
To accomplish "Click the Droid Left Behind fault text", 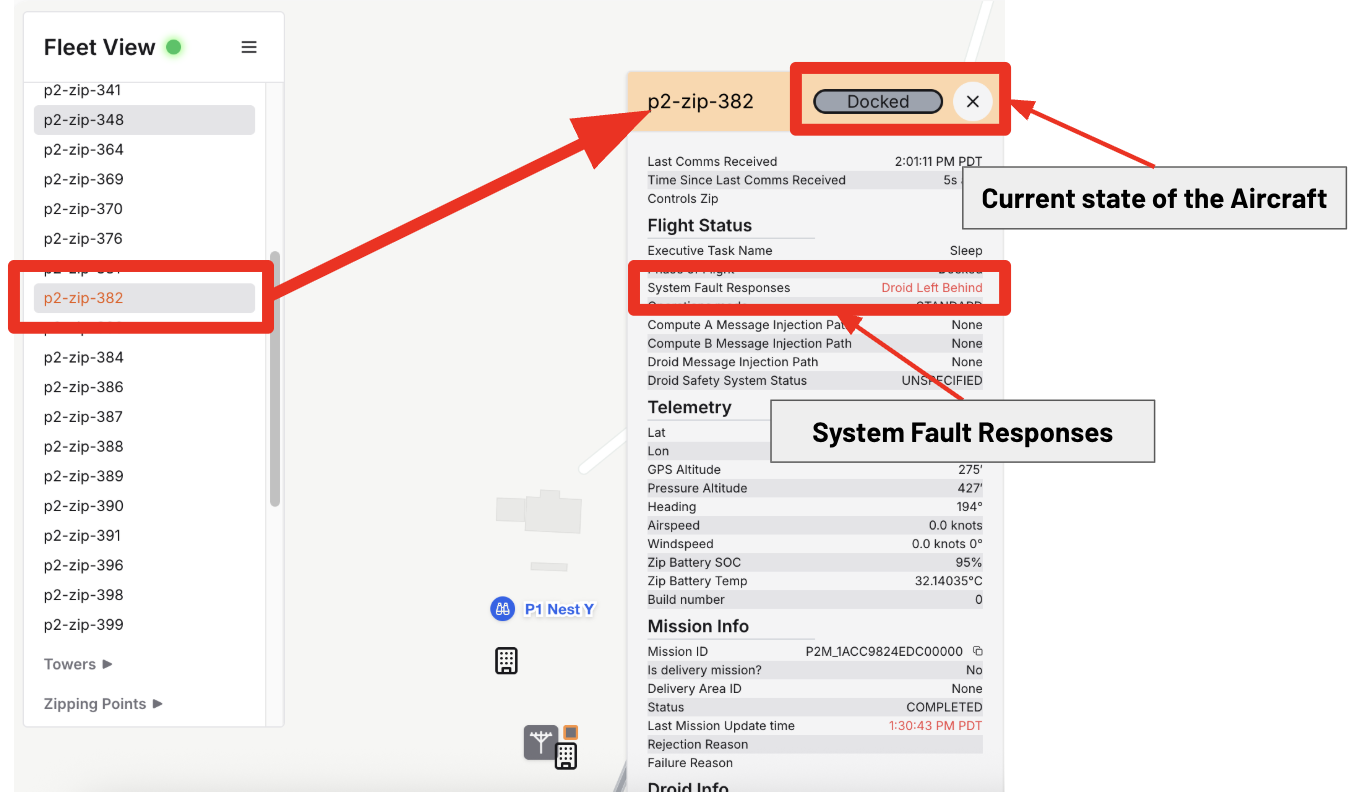I will click(932, 288).
